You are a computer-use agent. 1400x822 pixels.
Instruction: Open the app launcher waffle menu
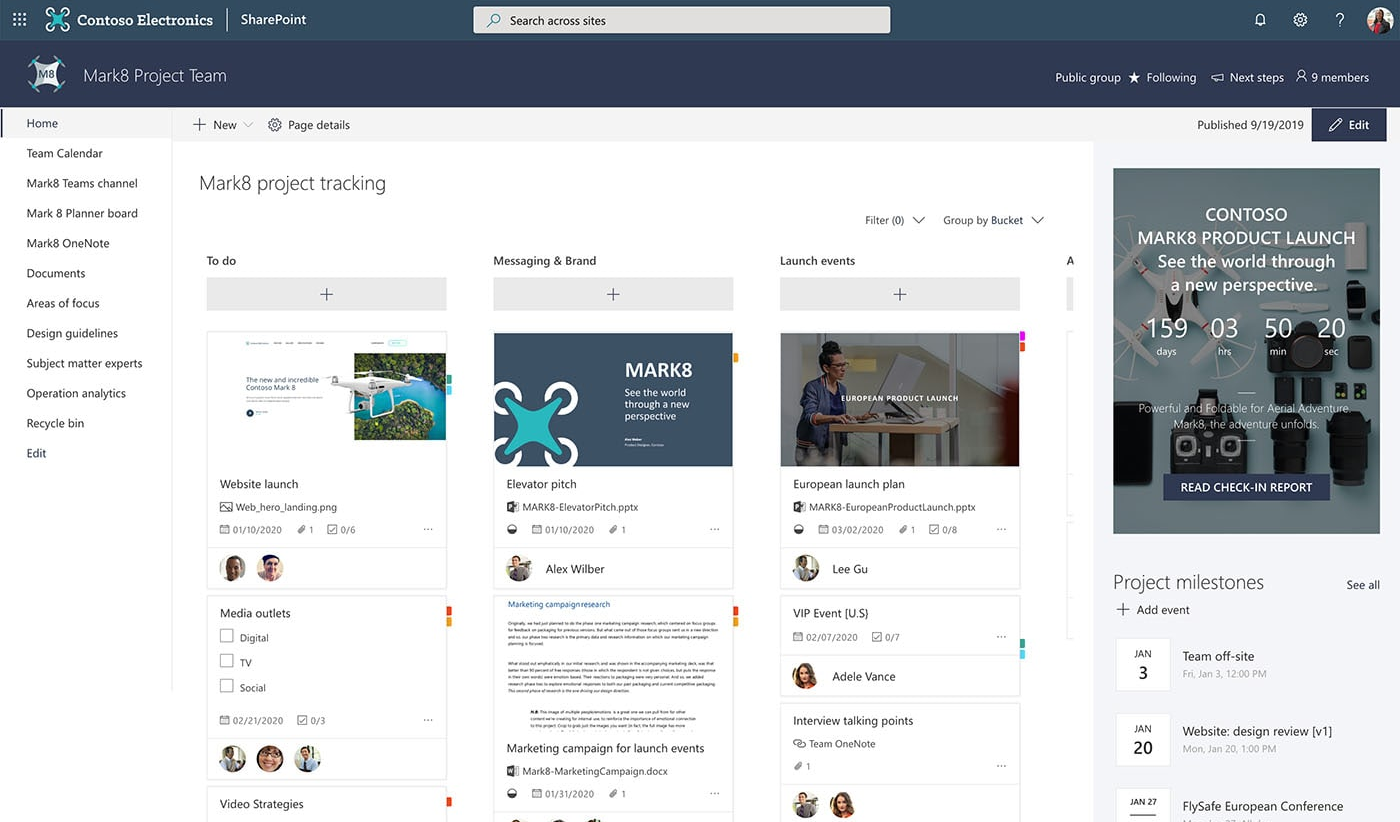point(19,19)
